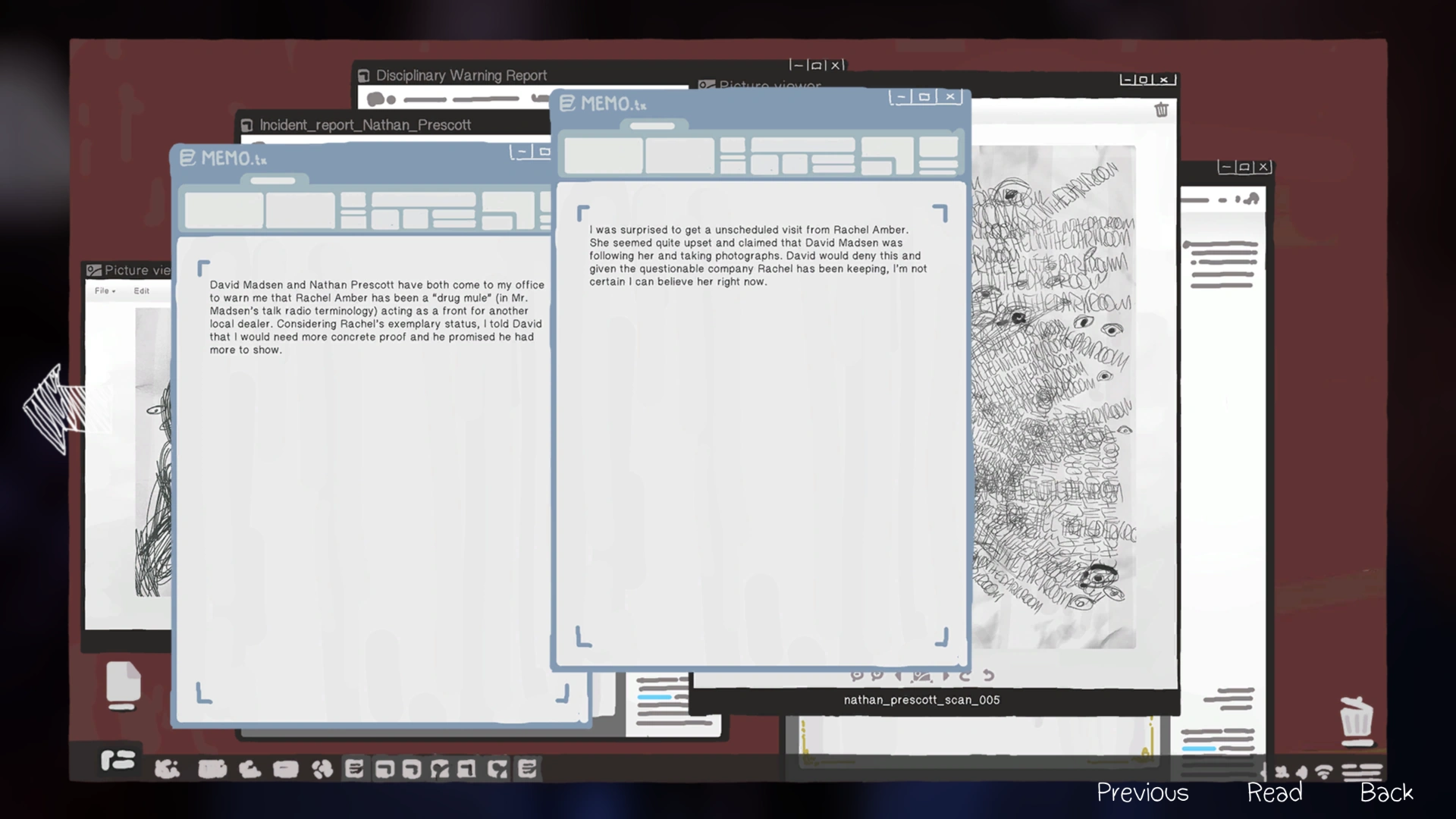Click the next image arrow in picture viewer
The width and height of the screenshot is (1456, 819).
click(x=946, y=675)
